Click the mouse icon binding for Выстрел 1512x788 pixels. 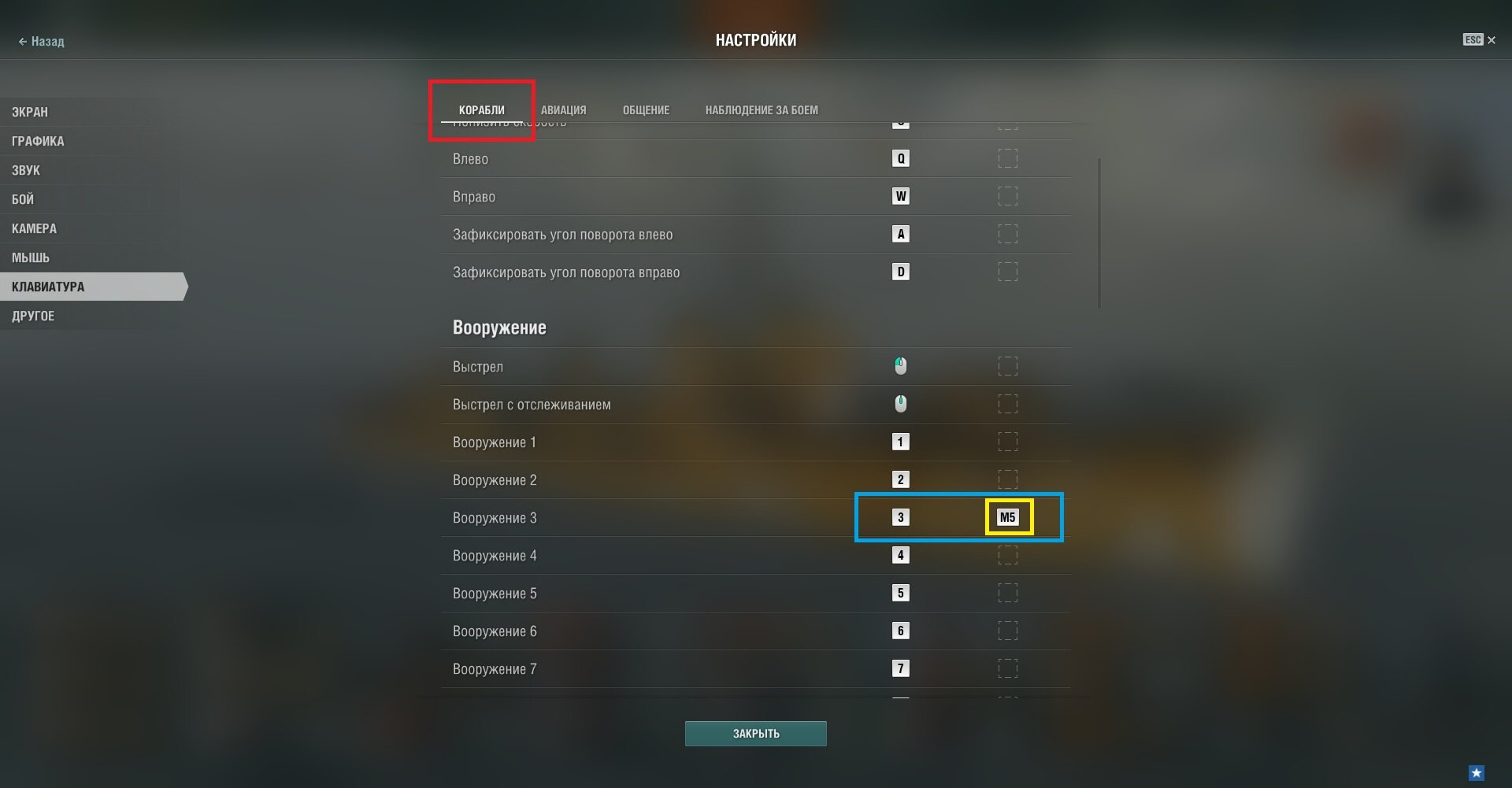(x=901, y=366)
